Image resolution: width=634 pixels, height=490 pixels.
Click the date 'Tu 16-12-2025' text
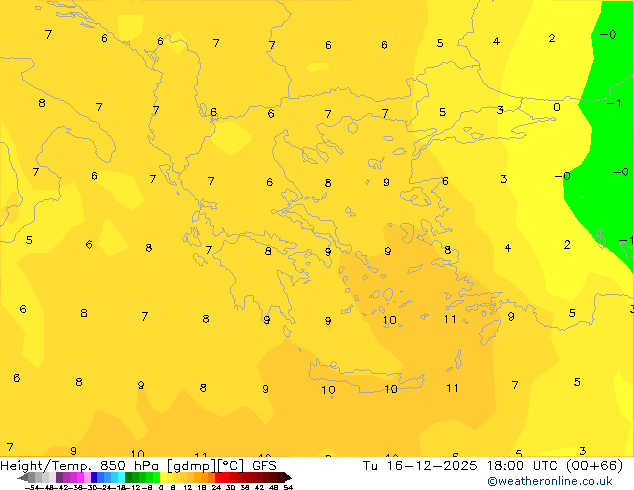pos(420,465)
